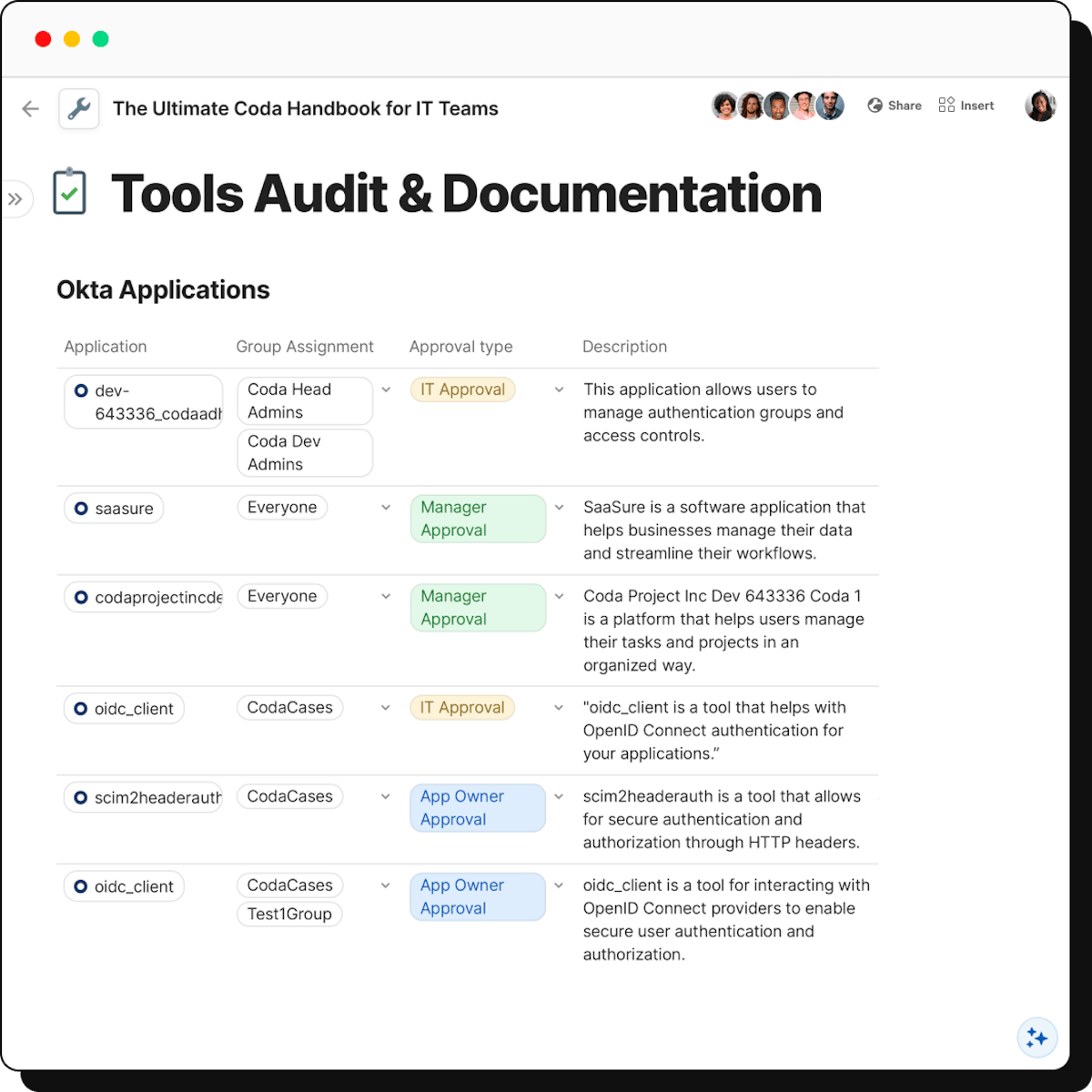Open the user profile avatar

1040,106
